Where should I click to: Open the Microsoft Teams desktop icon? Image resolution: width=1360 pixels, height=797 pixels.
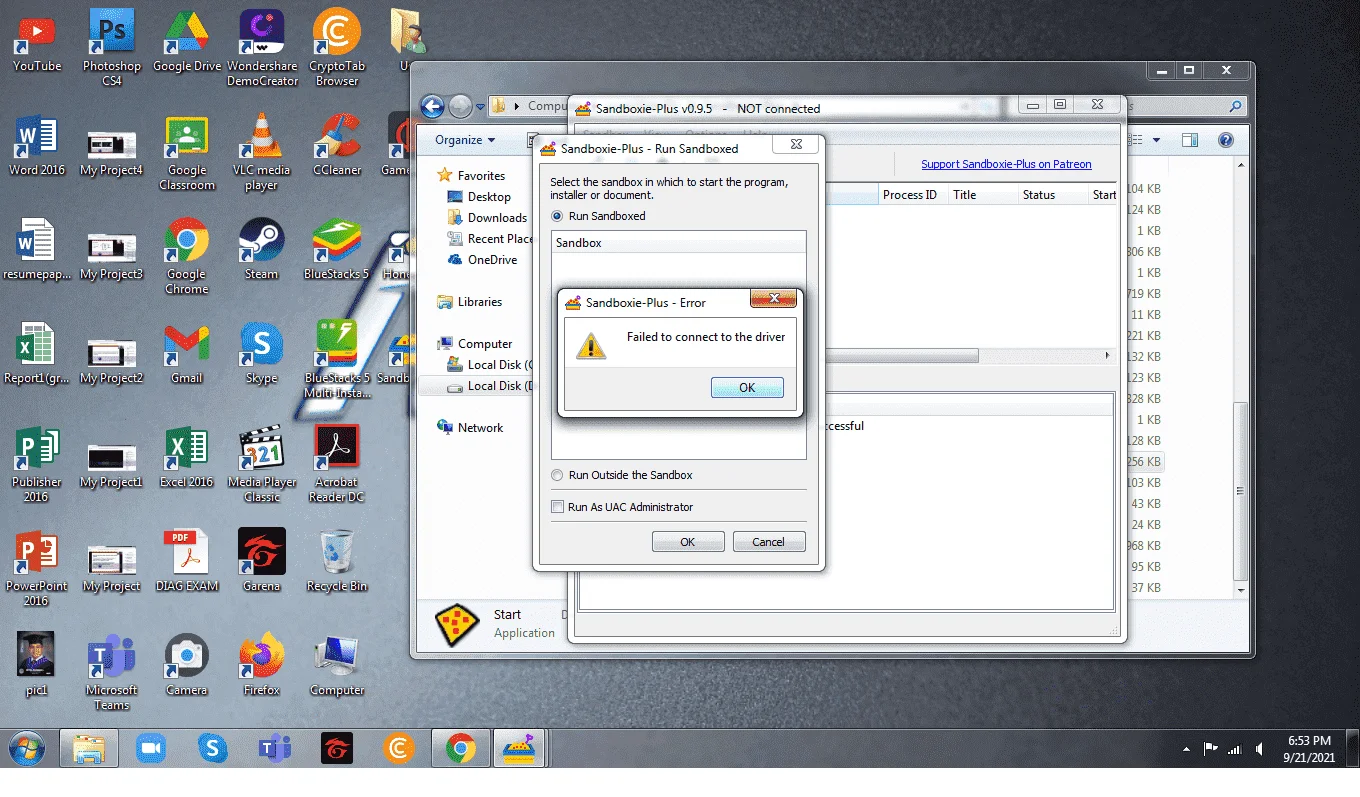pyautogui.click(x=111, y=672)
